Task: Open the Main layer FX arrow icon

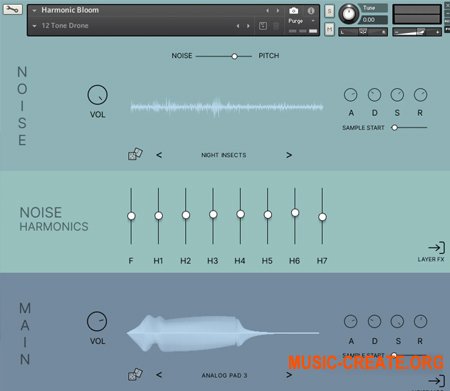Action: [x=436, y=381]
